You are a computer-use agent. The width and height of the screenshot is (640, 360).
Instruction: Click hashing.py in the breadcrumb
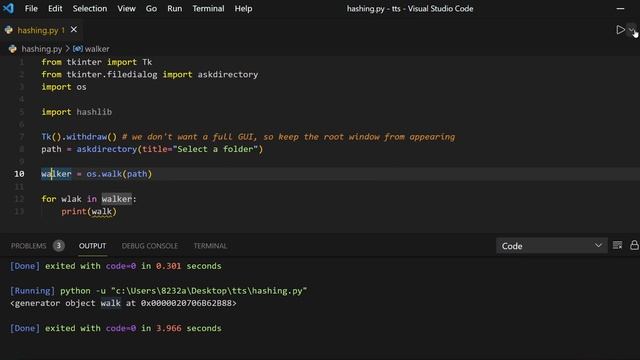click(42, 49)
